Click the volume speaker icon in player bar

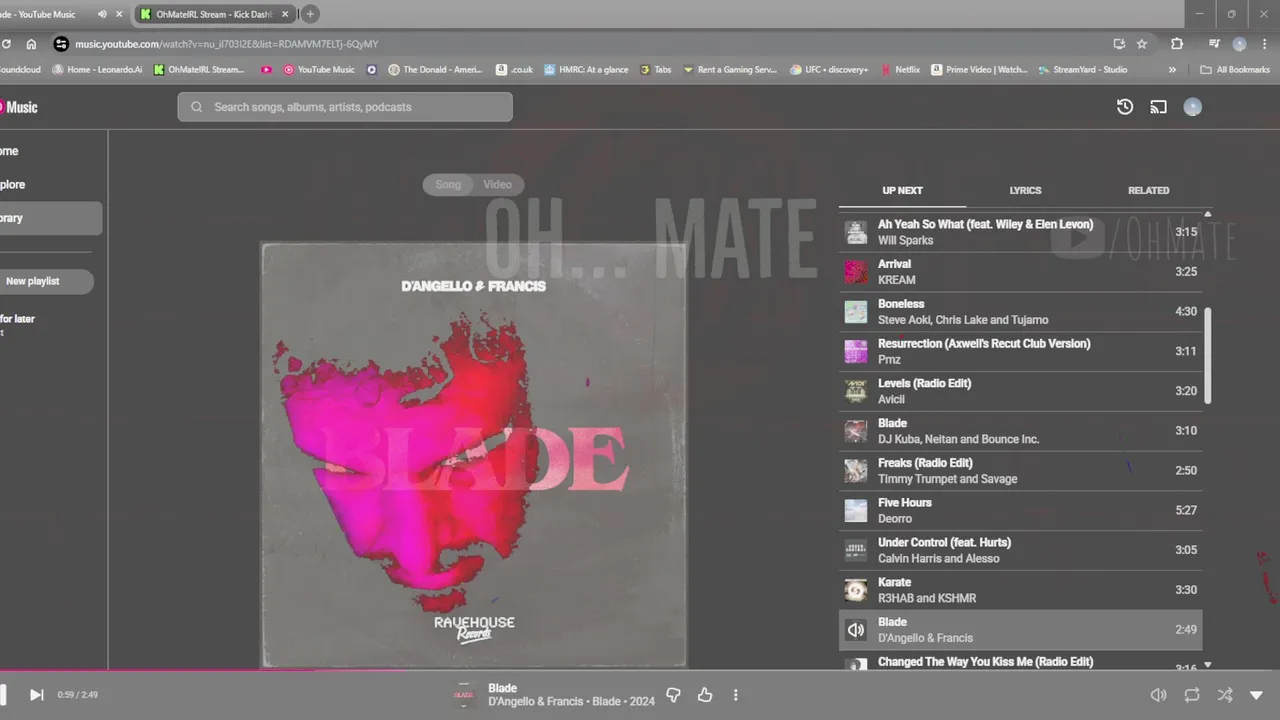1158,695
